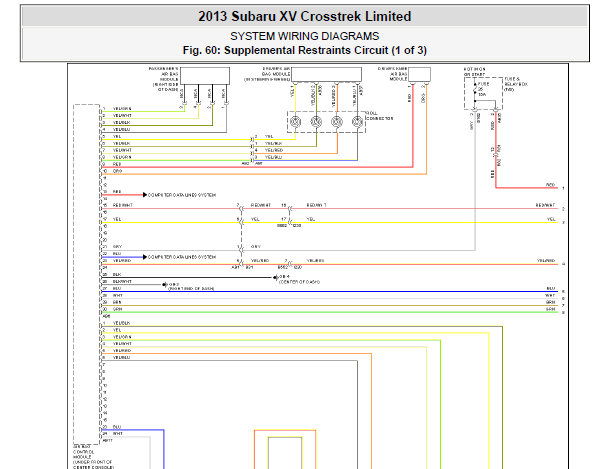600x469 pixels.
Task: Select the "BLU" label at the right page edge
Action: 551,288
